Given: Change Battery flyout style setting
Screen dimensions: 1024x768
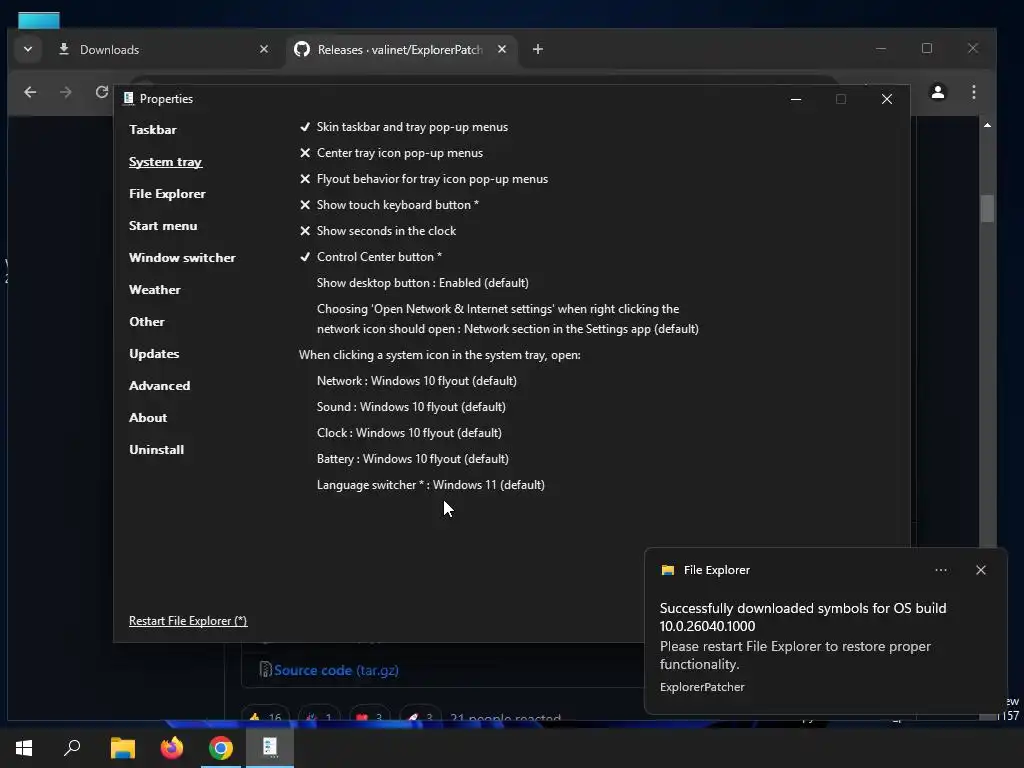Looking at the screenshot, I should pos(413,459).
